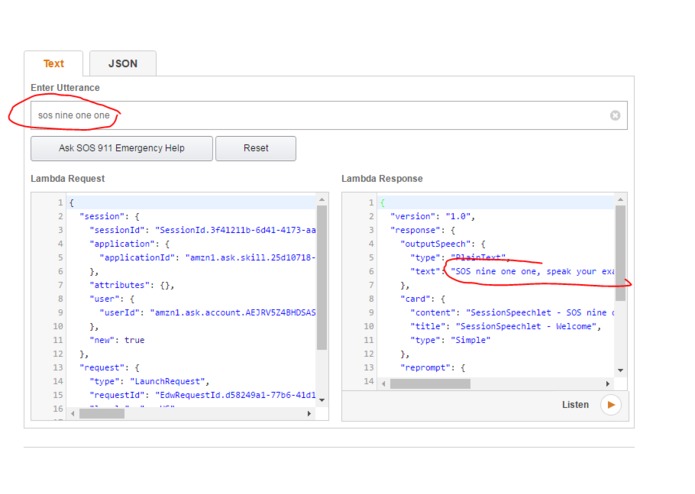The width and height of the screenshot is (695, 494).
Task: Clear the utterance with the X icon
Action: pyautogui.click(x=615, y=115)
